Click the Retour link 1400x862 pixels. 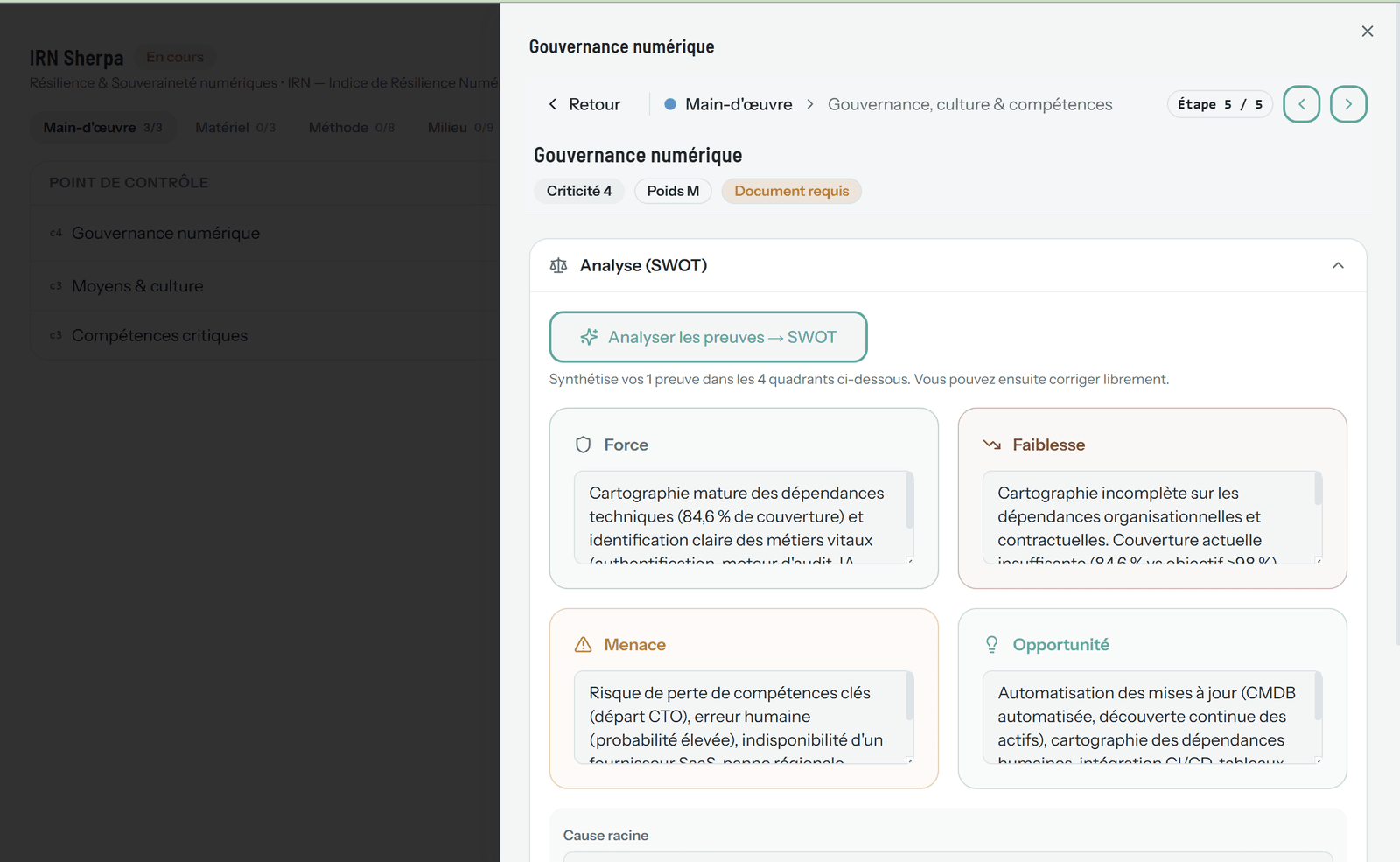point(584,104)
